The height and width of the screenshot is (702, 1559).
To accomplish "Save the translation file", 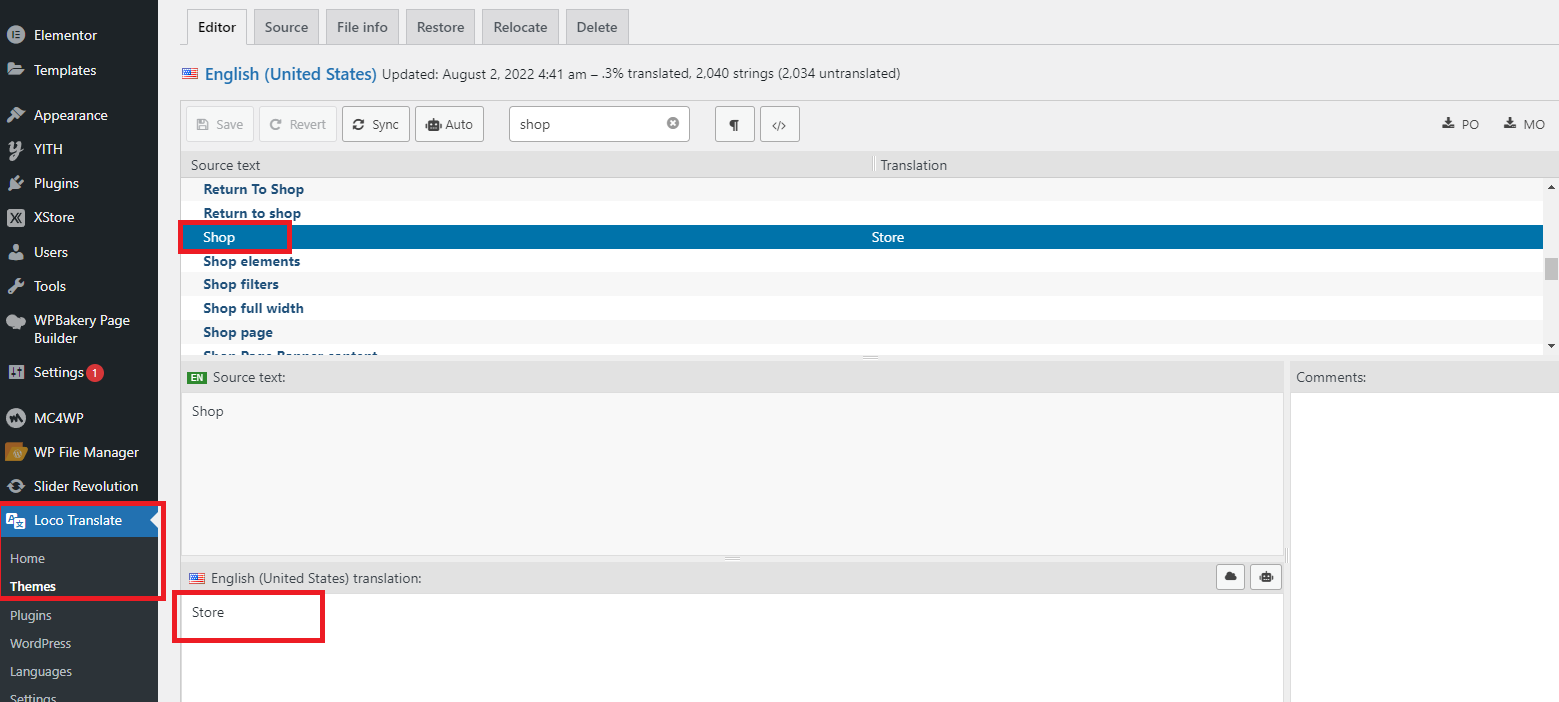I will (x=220, y=124).
